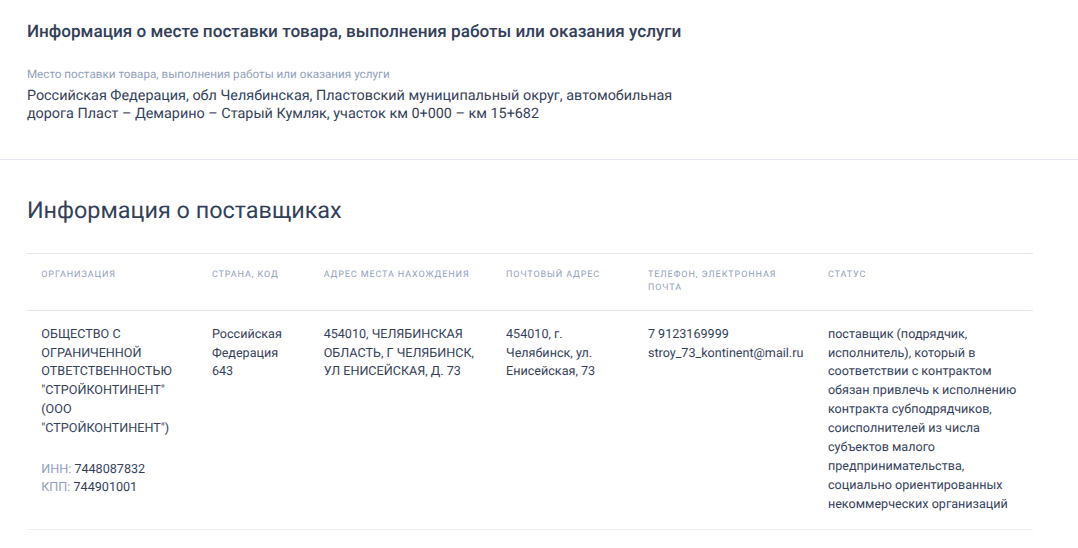The image size is (1078, 548).
Task: Click the country code 643
Action: [223, 371]
